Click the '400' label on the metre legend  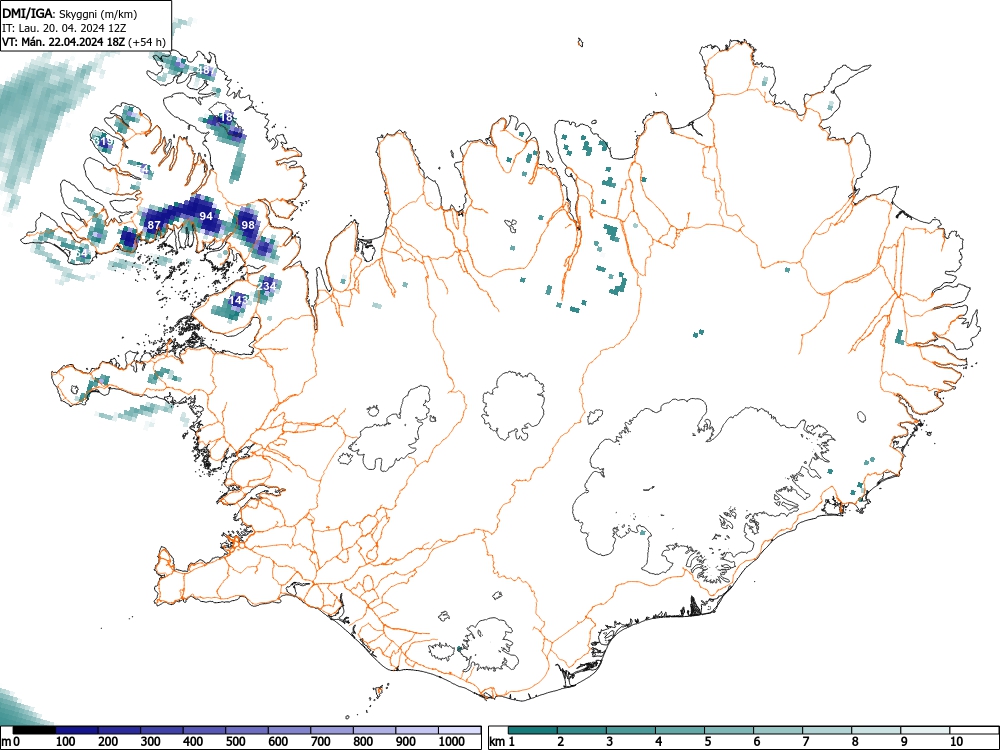[193, 742]
